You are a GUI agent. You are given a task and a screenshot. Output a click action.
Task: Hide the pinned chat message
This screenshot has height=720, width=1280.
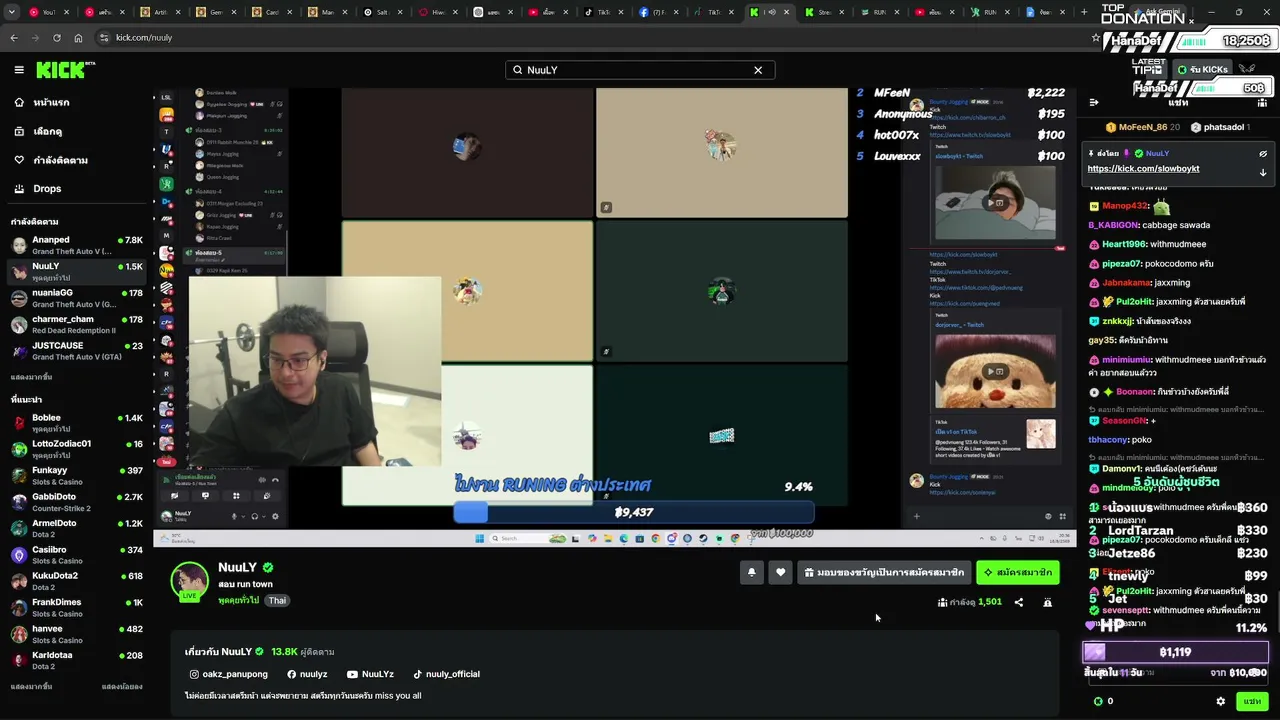[1263, 154]
